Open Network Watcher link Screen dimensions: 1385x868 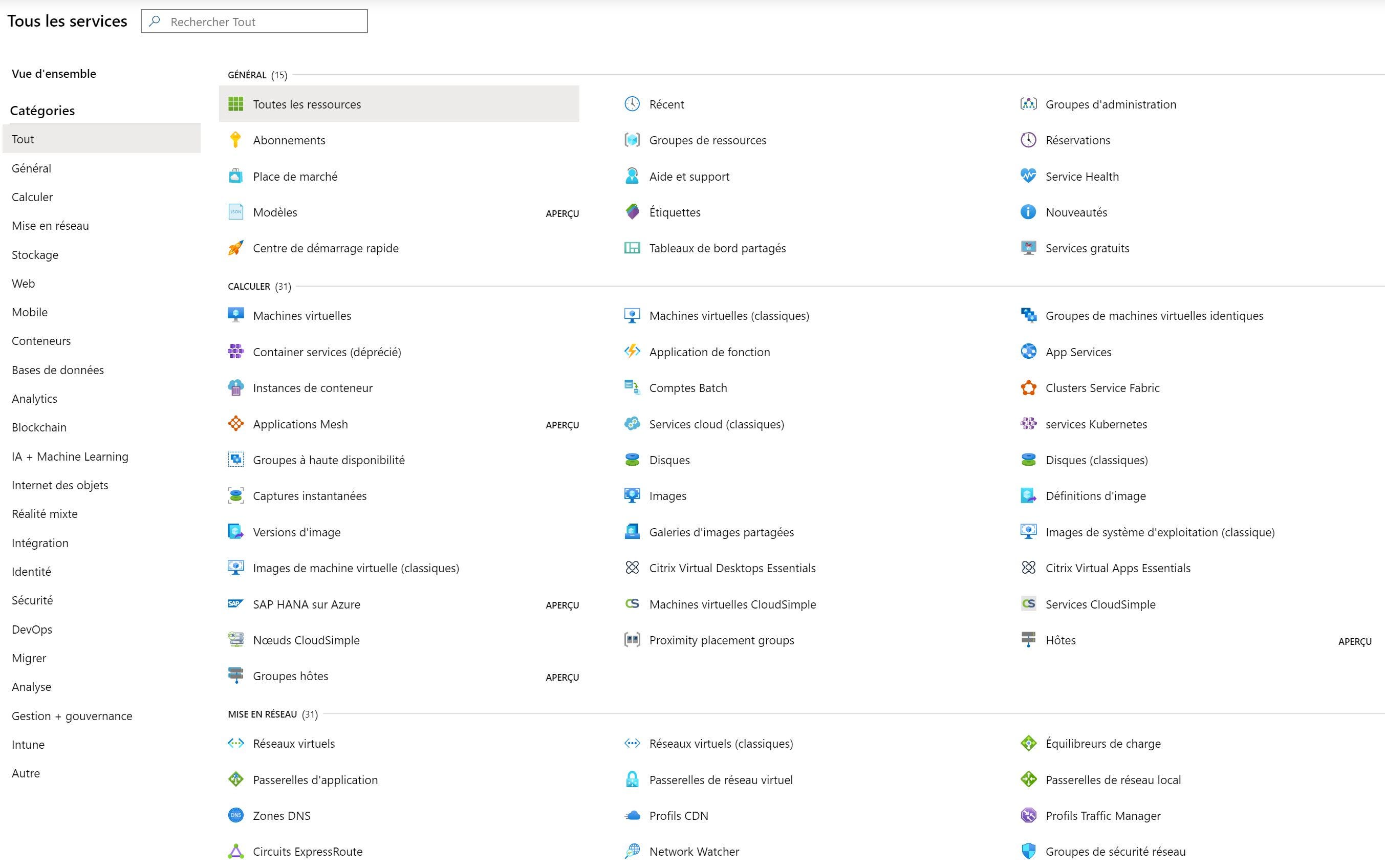click(694, 851)
